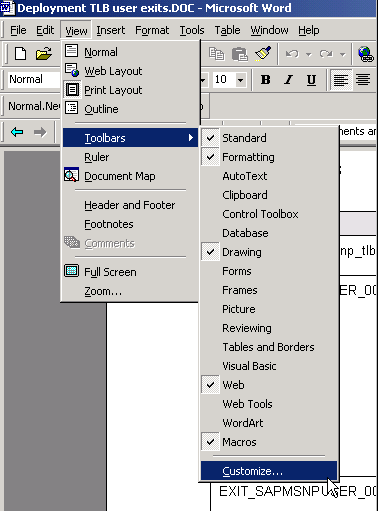Image resolution: width=378 pixels, height=511 pixels.
Task: Enable the Web Tools toolbar
Action: click(269, 404)
